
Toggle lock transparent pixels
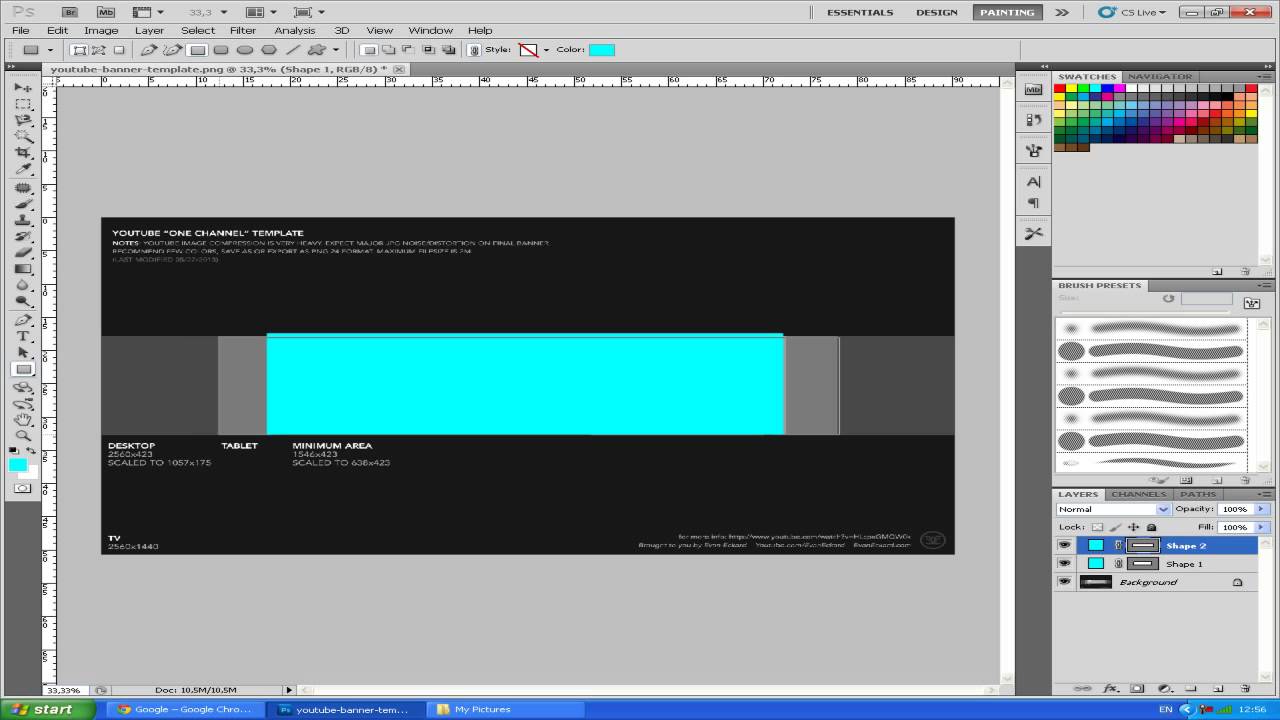[1097, 527]
